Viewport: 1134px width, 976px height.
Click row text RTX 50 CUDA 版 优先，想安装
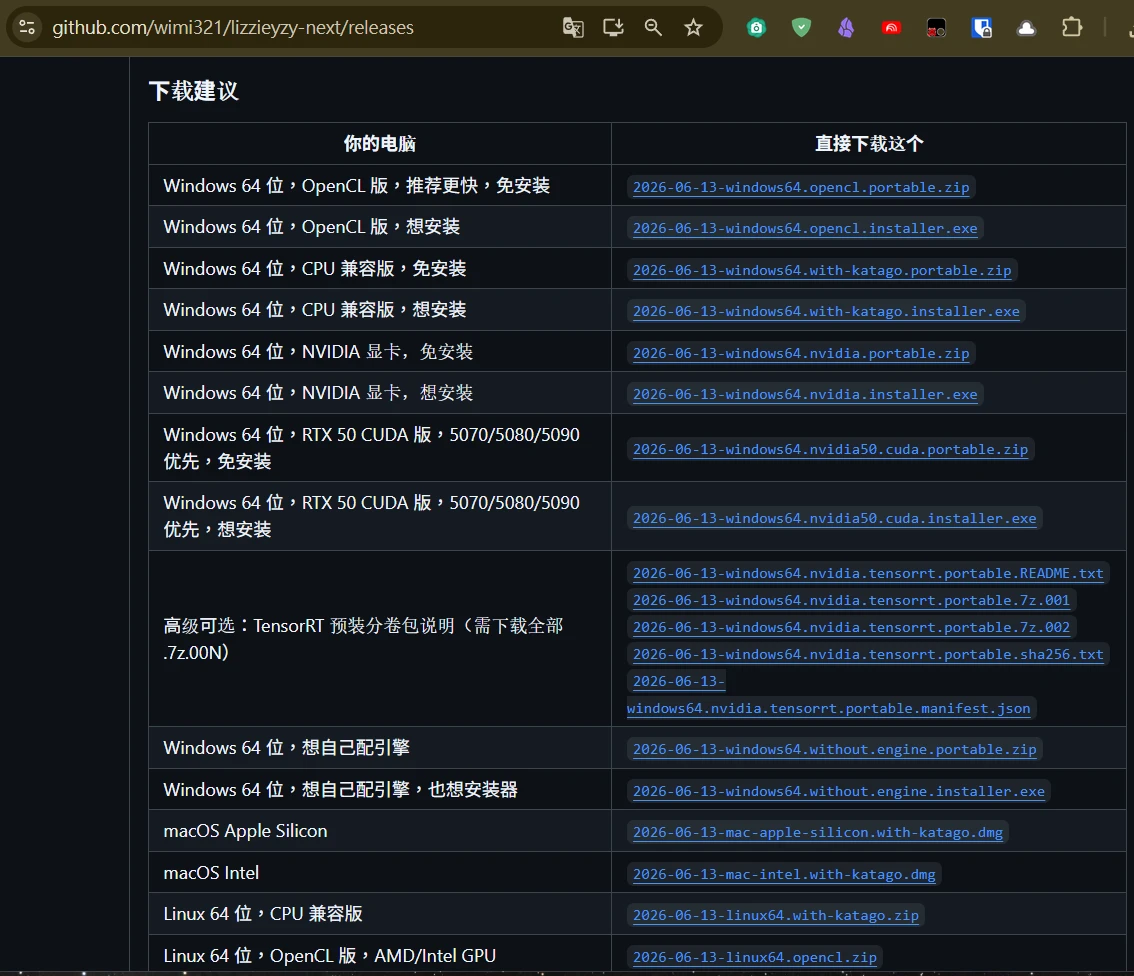coord(371,516)
